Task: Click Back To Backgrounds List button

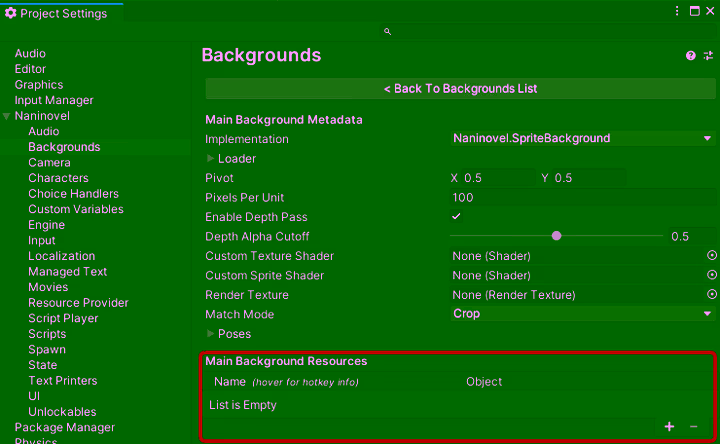Action: (460, 89)
